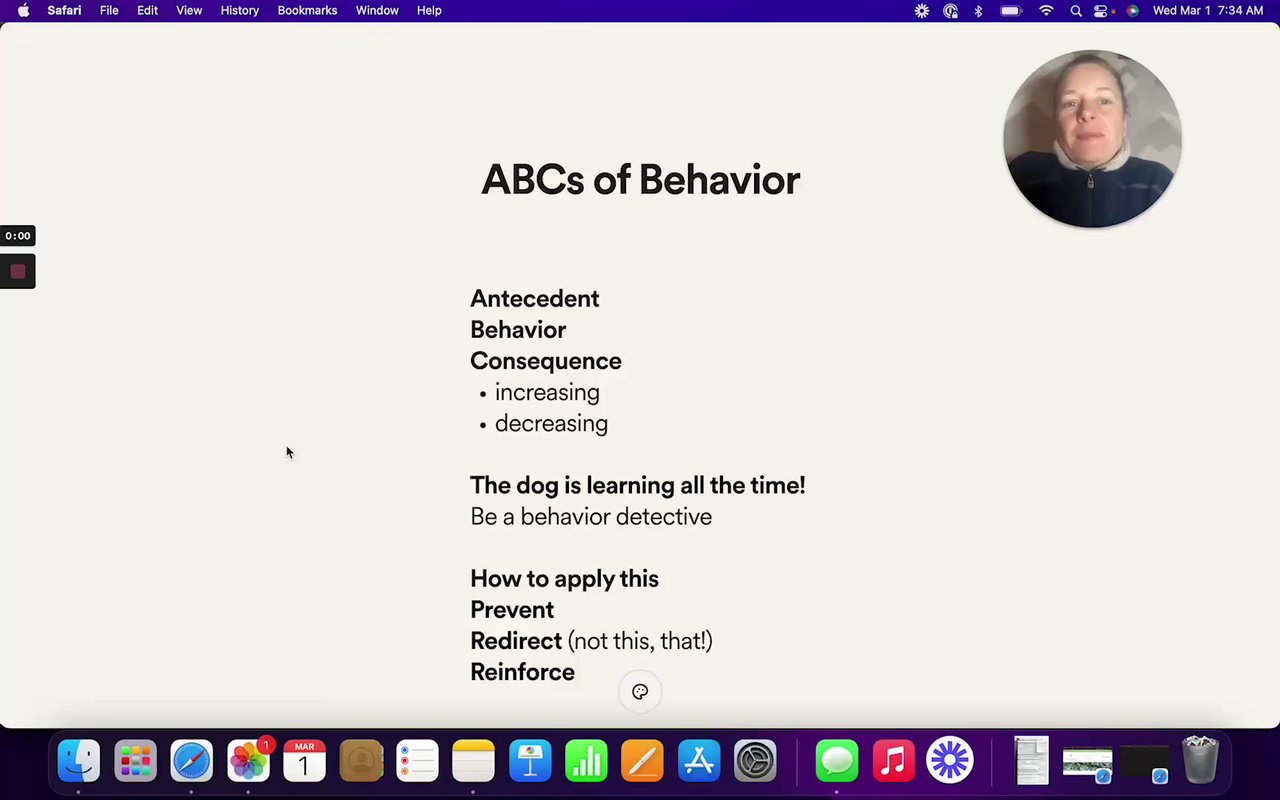This screenshot has height=800, width=1280.
Task: Stop the recording with the red square button
Action: [x=17, y=271]
